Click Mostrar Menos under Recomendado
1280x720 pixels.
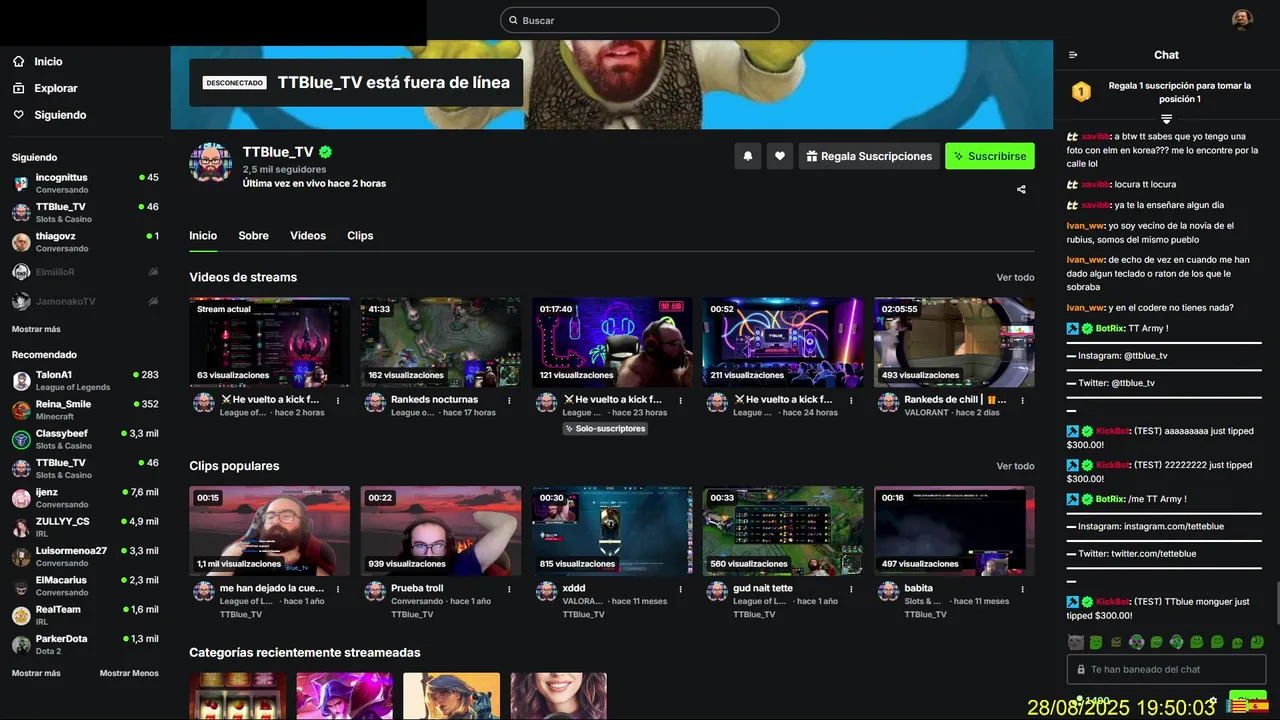(x=129, y=673)
